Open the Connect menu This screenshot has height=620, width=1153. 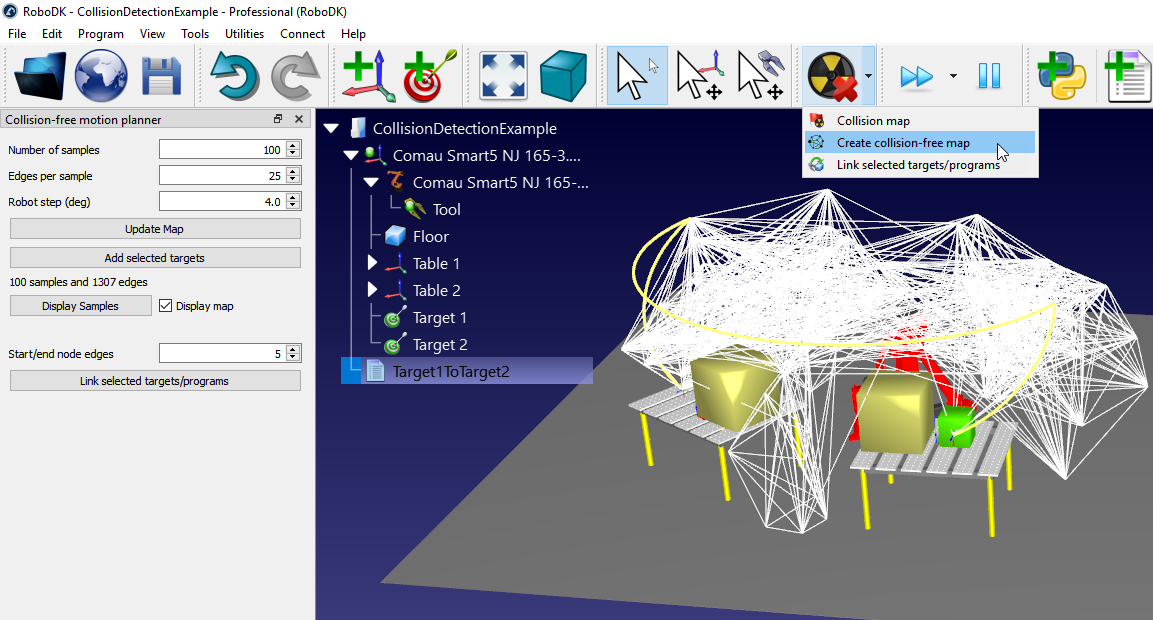(x=302, y=34)
